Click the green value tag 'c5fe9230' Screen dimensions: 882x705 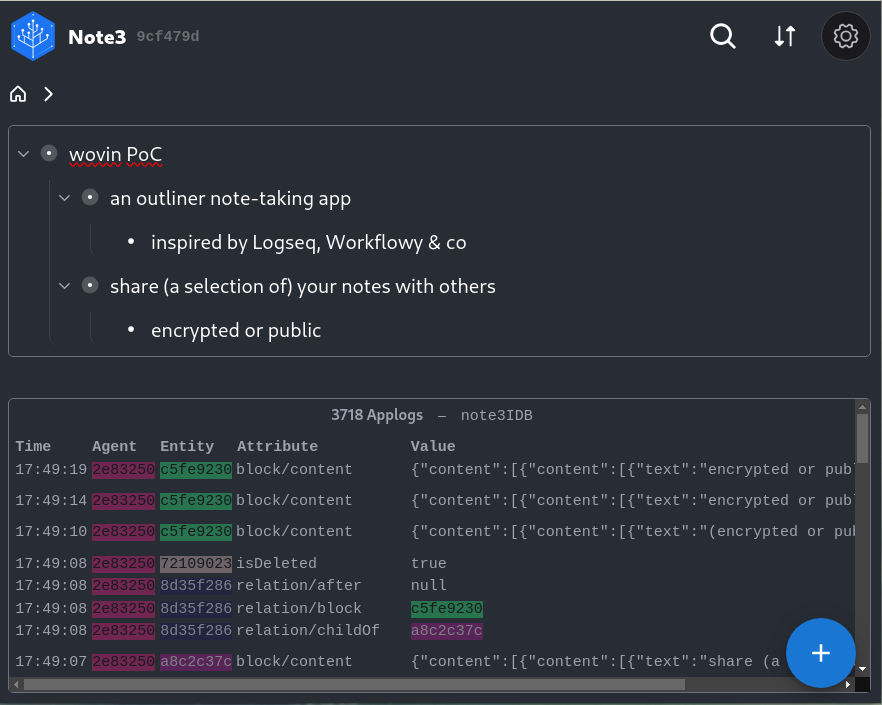[447, 608]
